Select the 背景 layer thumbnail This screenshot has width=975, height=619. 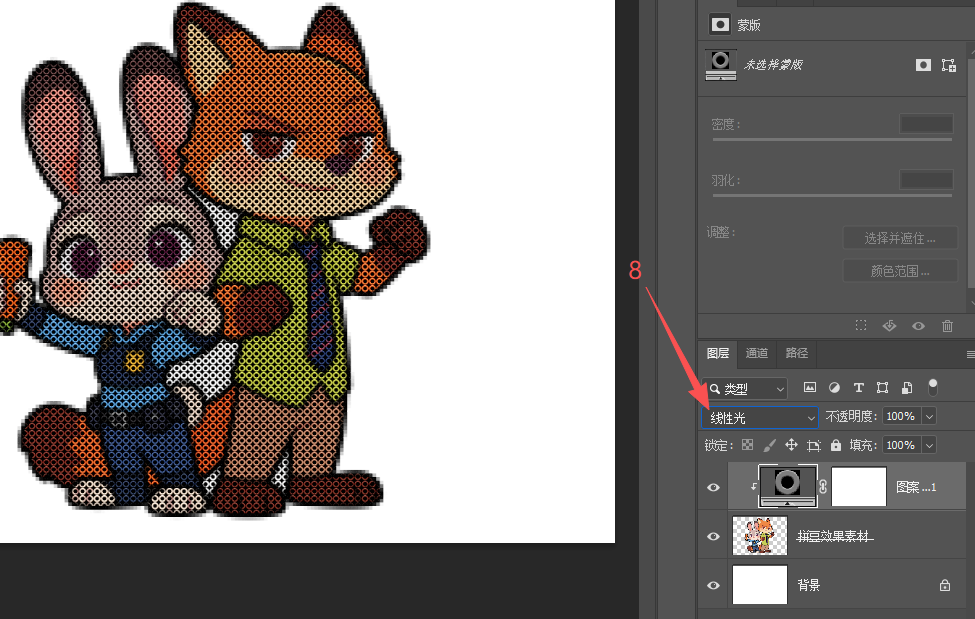click(x=760, y=585)
